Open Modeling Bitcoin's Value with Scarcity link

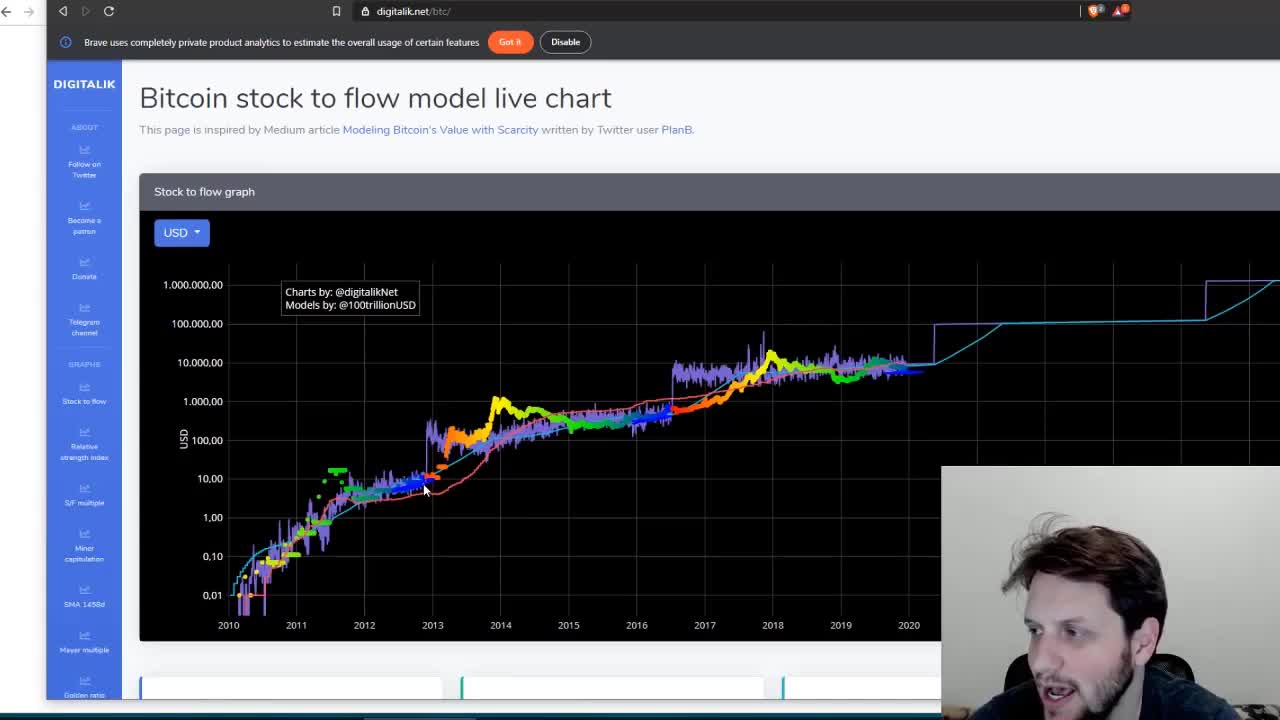[x=440, y=130]
